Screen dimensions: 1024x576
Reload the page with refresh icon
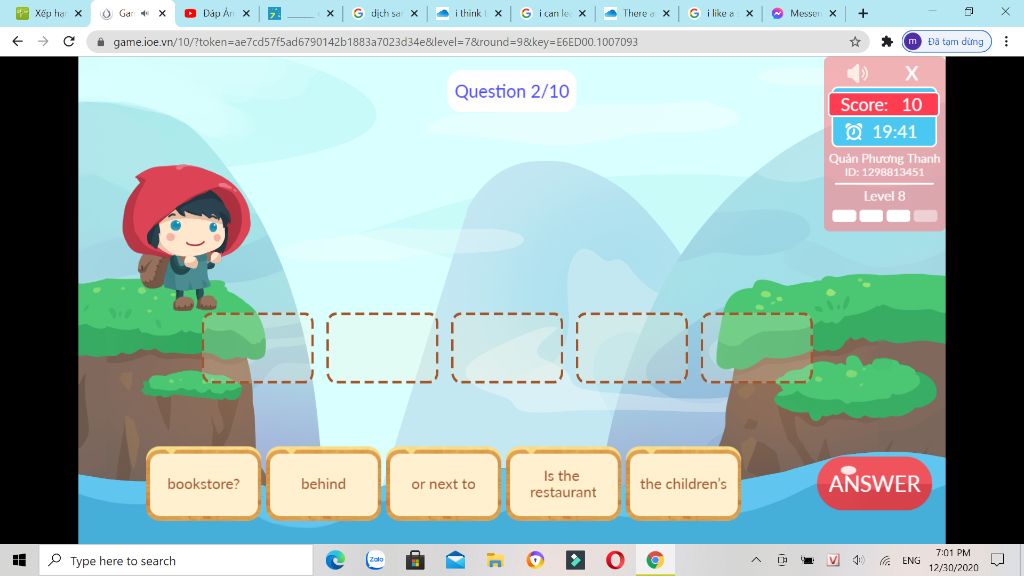[69, 41]
